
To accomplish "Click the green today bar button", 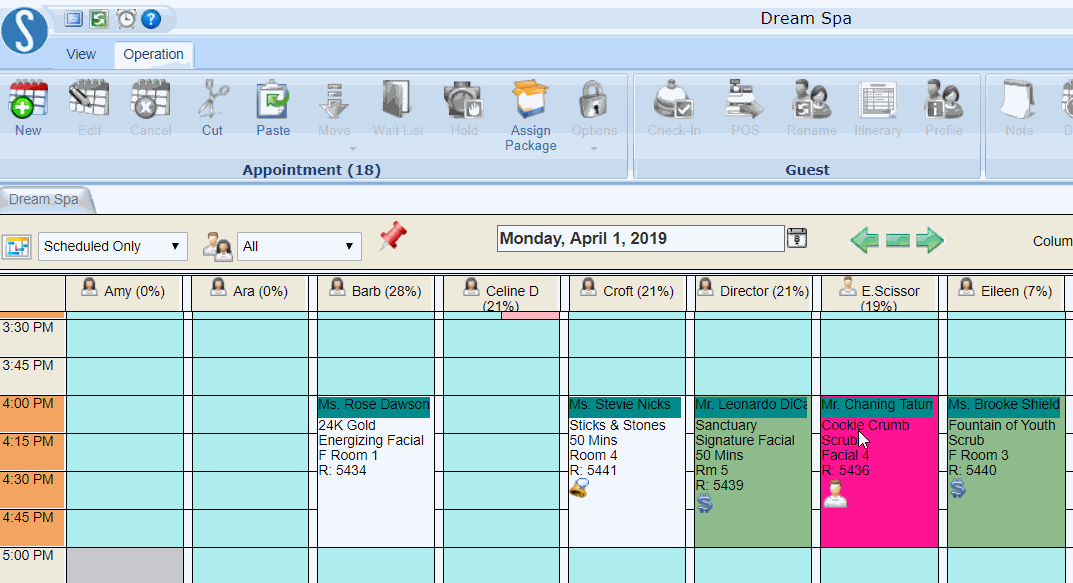I will point(897,240).
